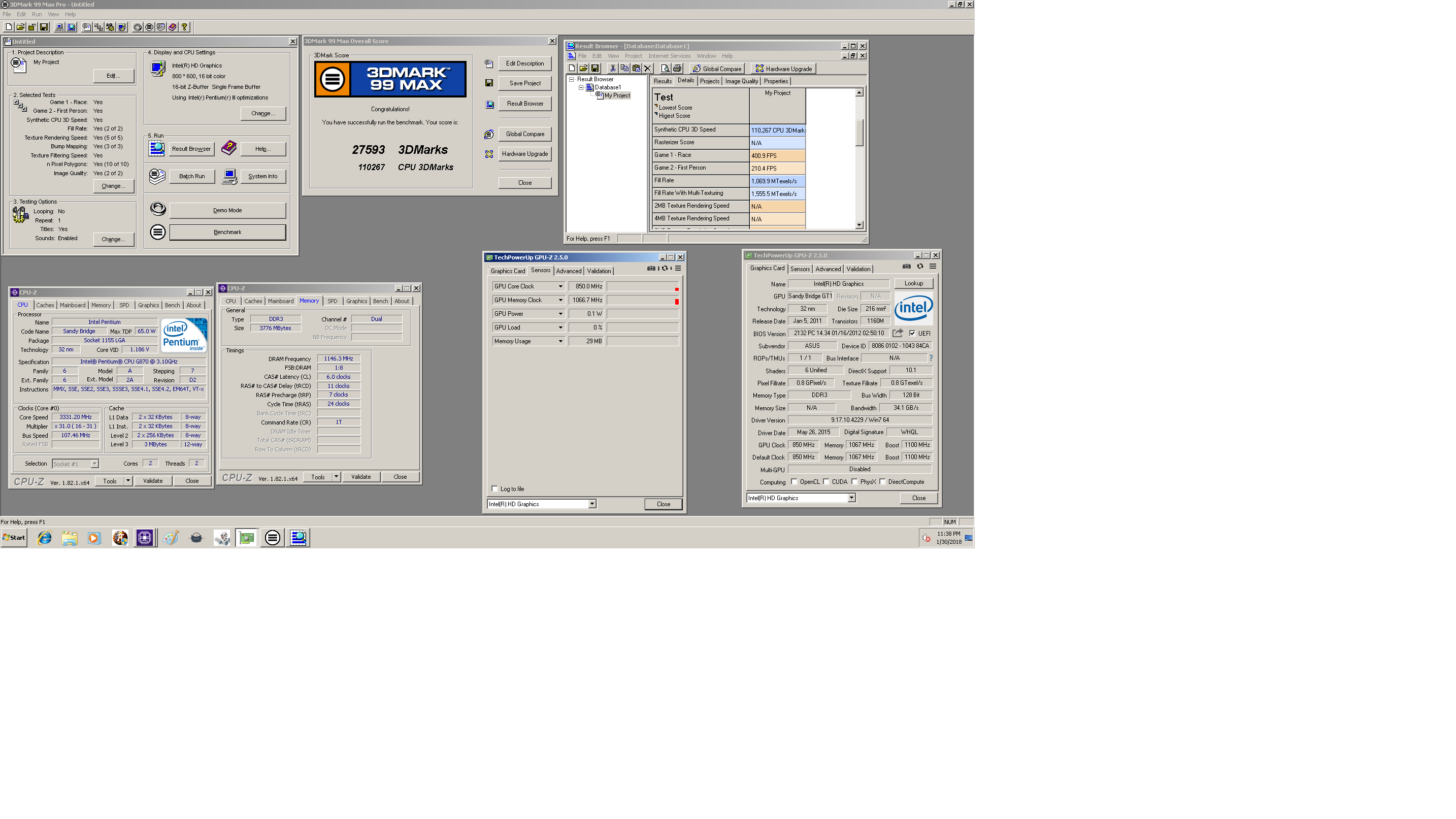Open GPU Core Clock sensor dropdown
Viewport: 1456px width, 819px height.
pyautogui.click(x=560, y=286)
